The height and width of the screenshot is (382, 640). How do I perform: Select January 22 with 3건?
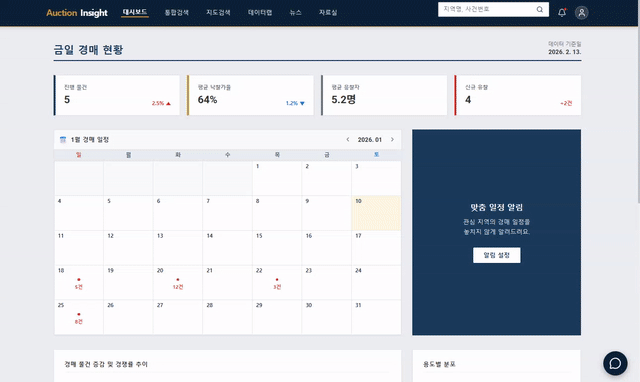(x=277, y=282)
